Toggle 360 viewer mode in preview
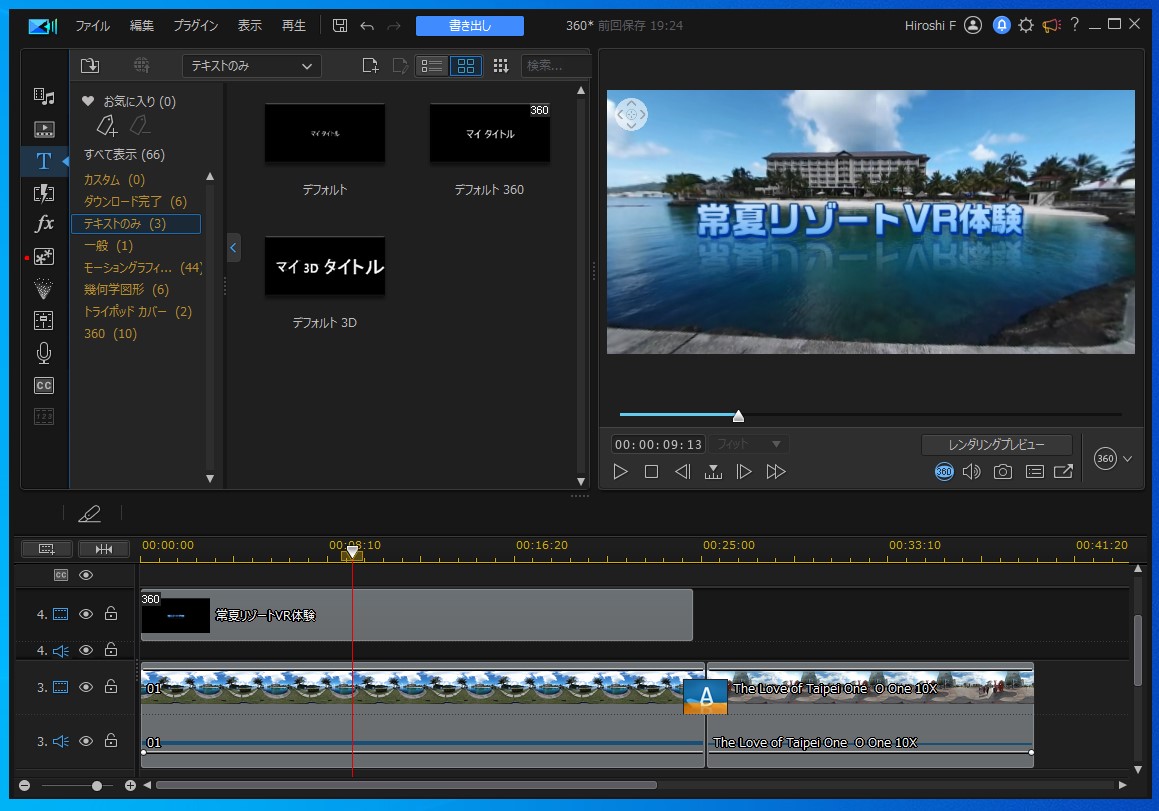 click(x=943, y=472)
